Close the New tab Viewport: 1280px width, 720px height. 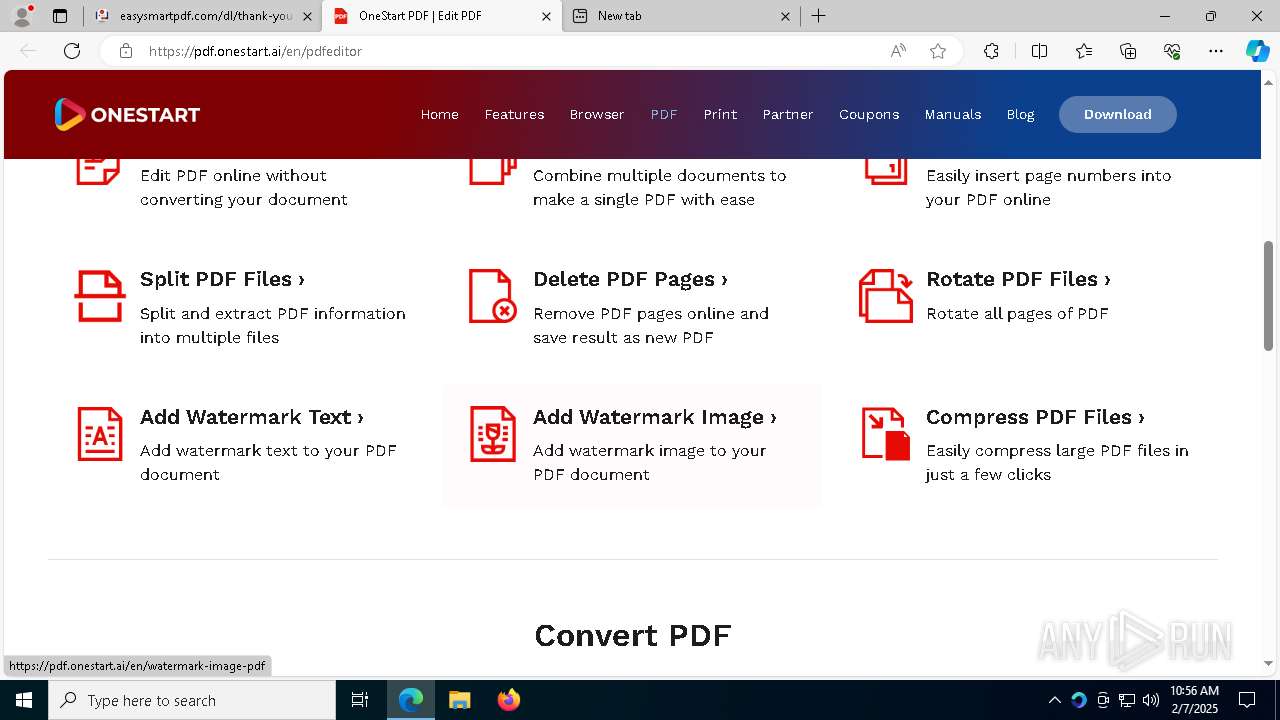point(785,16)
